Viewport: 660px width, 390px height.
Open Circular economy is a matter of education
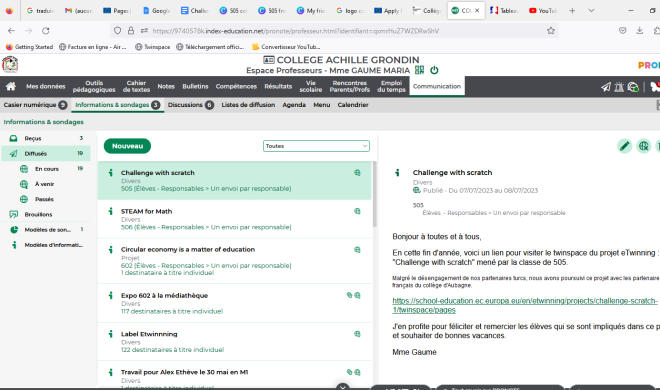[x=234, y=261]
